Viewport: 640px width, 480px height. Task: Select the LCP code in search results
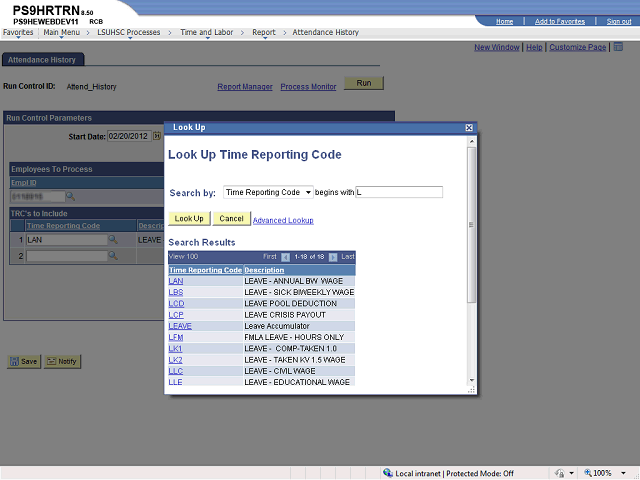coord(176,315)
